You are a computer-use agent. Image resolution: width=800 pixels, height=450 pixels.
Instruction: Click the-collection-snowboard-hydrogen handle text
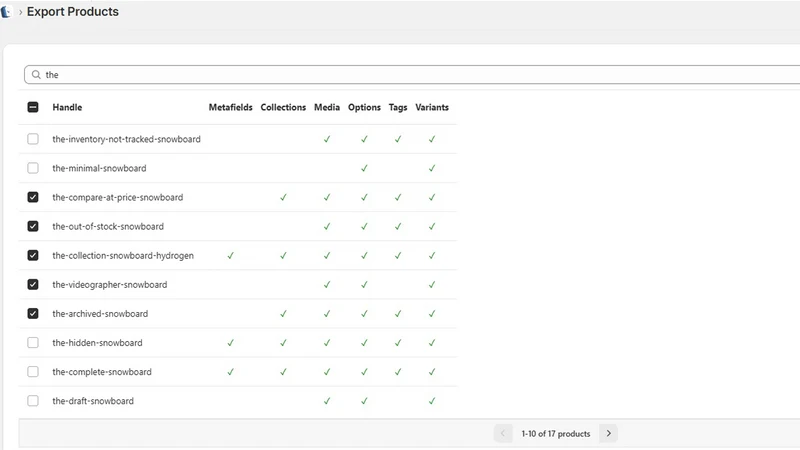(x=123, y=255)
